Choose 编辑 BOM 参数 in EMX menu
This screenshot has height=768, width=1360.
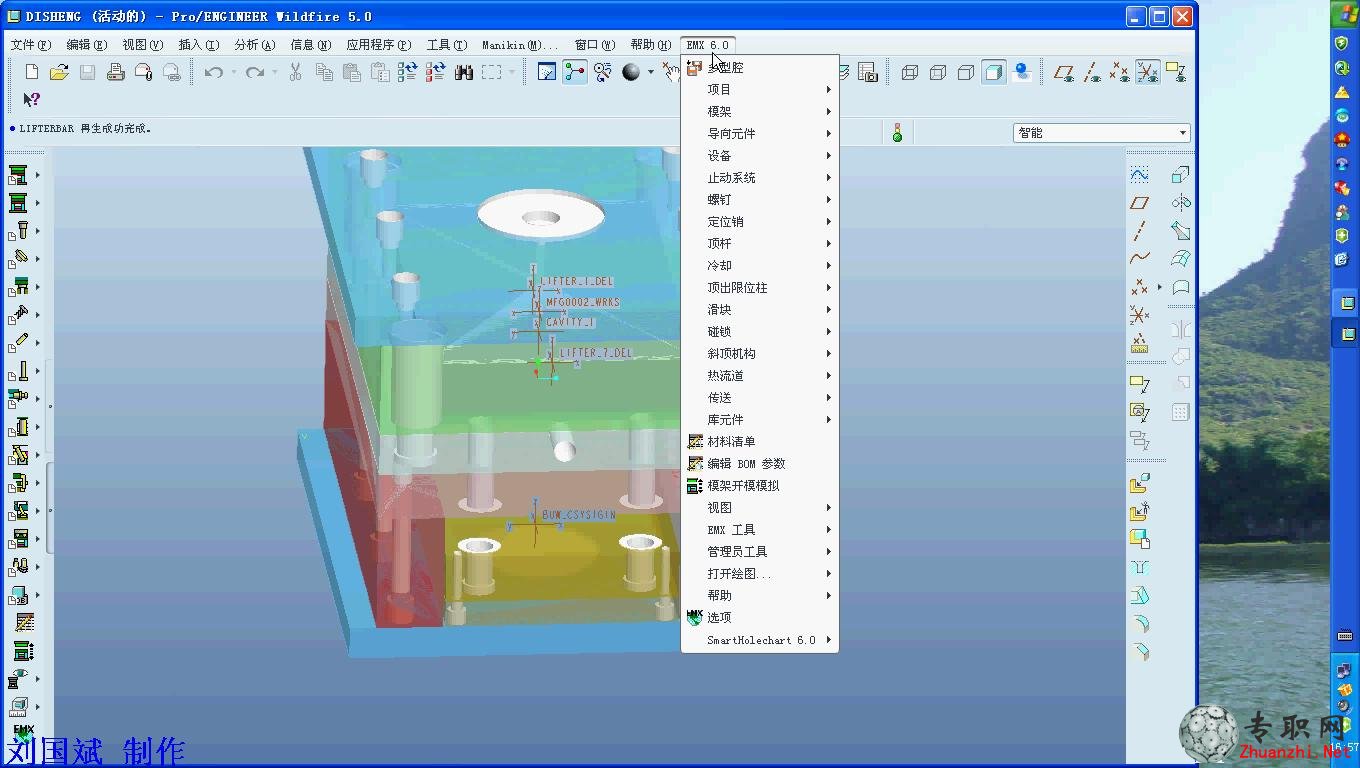[760, 463]
